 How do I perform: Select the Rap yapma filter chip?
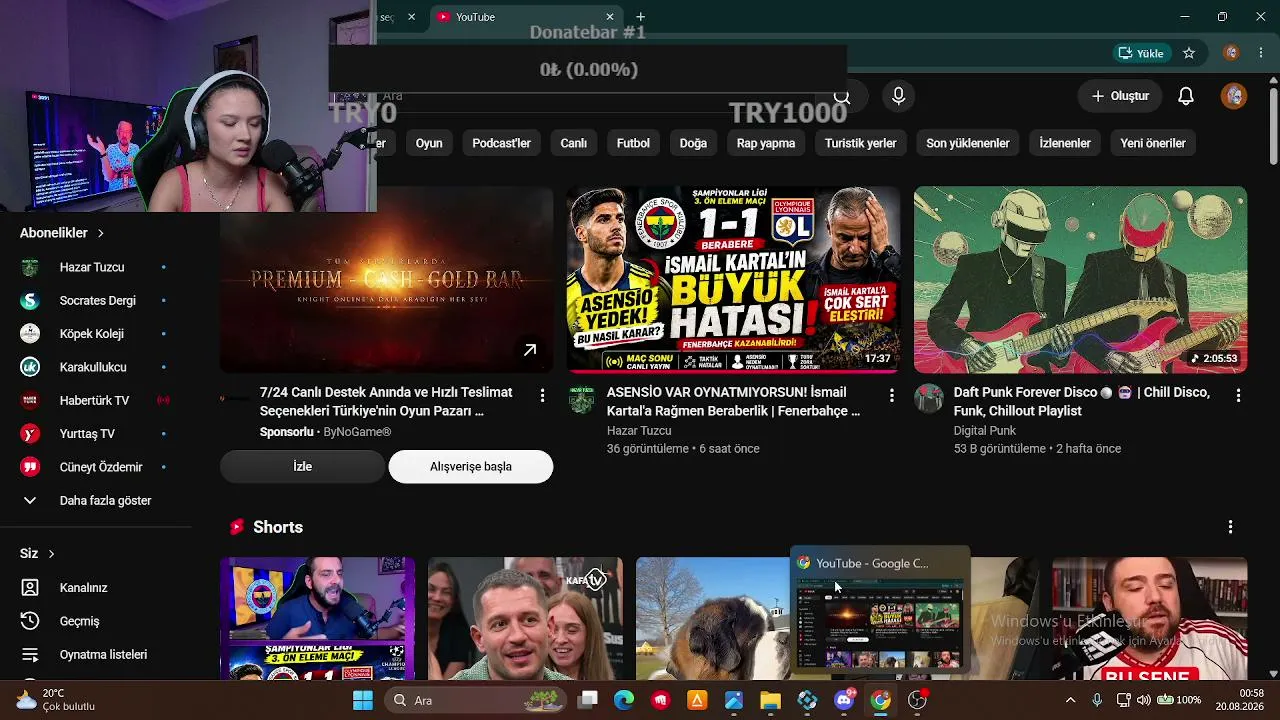[x=766, y=143]
